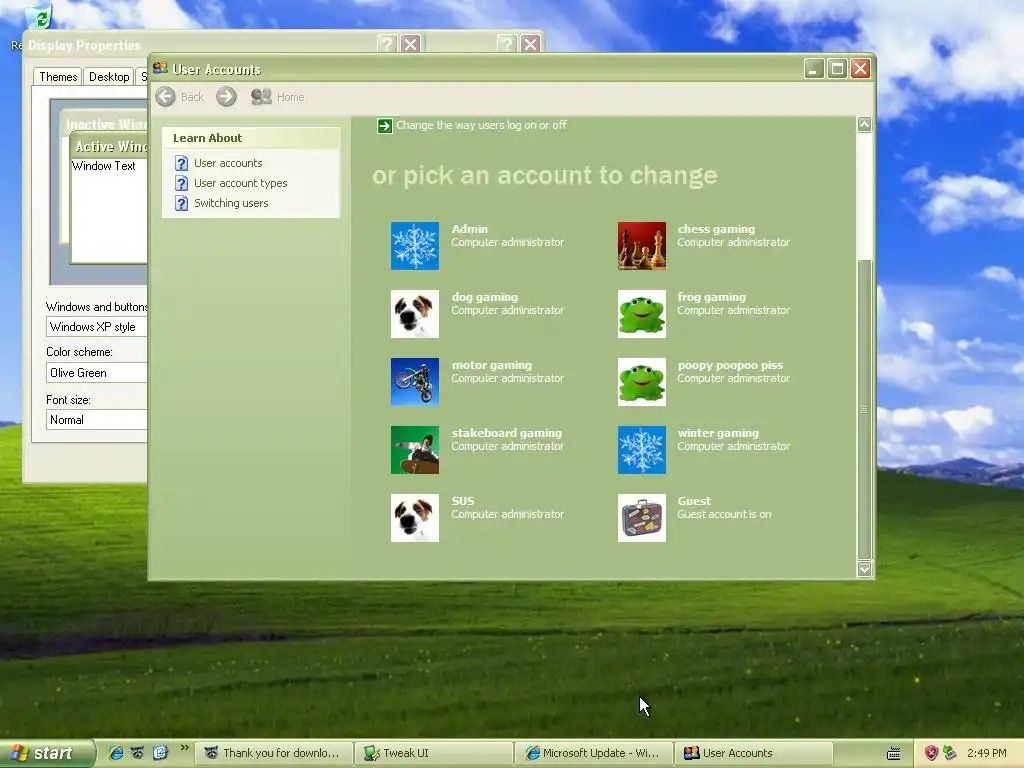
Task: Click the SUS account name
Action: click(x=463, y=501)
